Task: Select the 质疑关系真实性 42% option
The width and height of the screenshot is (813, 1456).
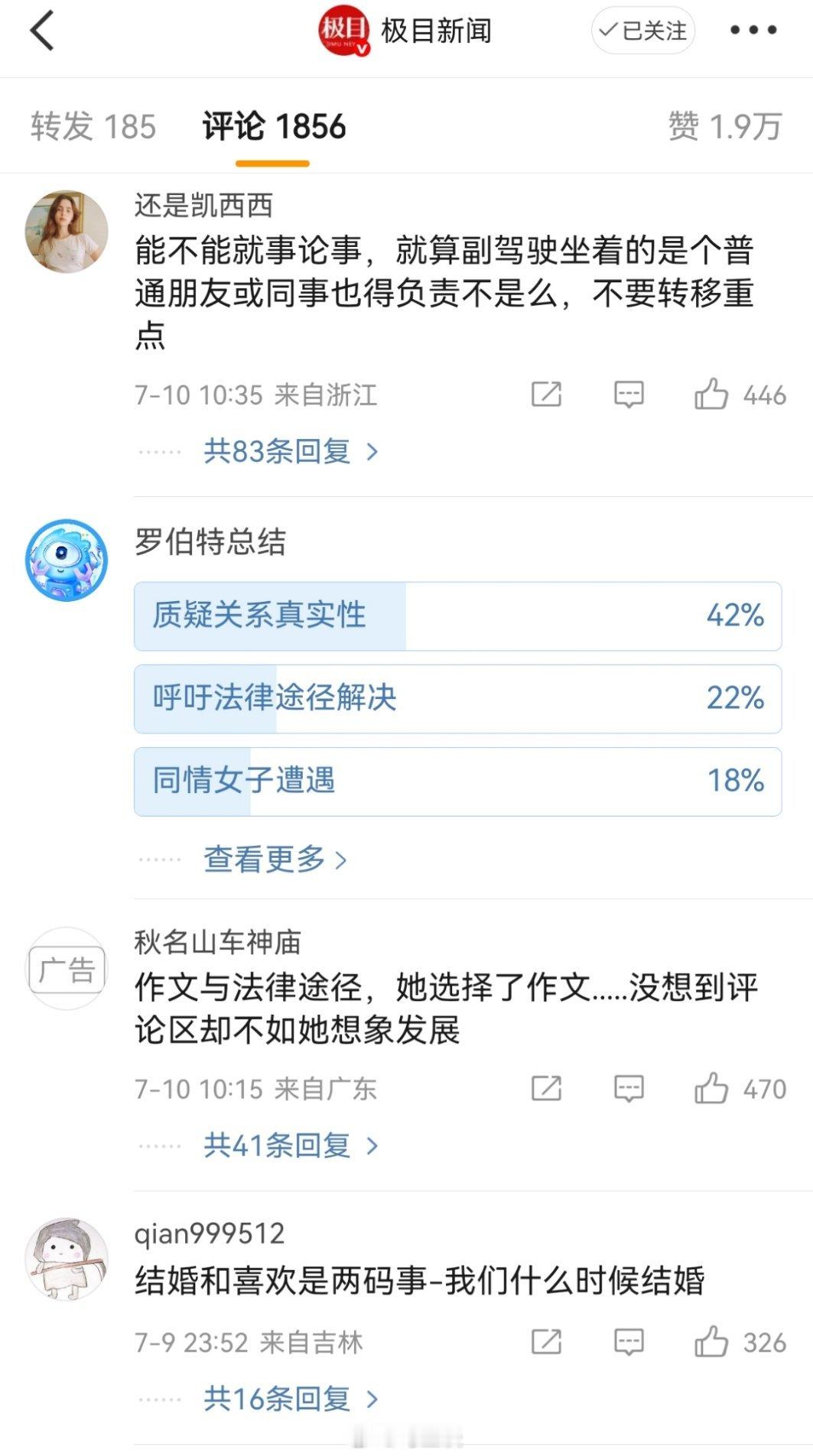Action: point(457,616)
